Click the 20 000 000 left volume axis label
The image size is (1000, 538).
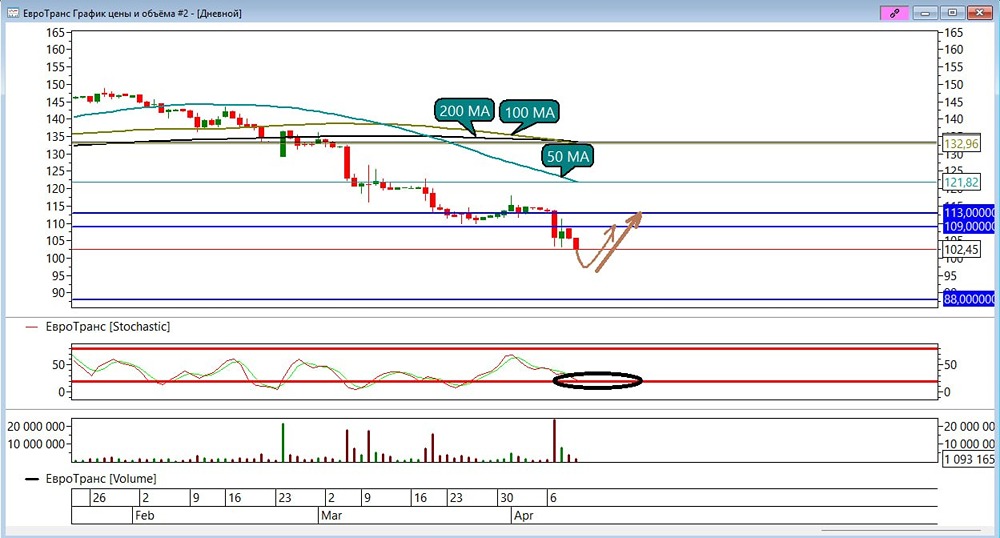point(36,426)
